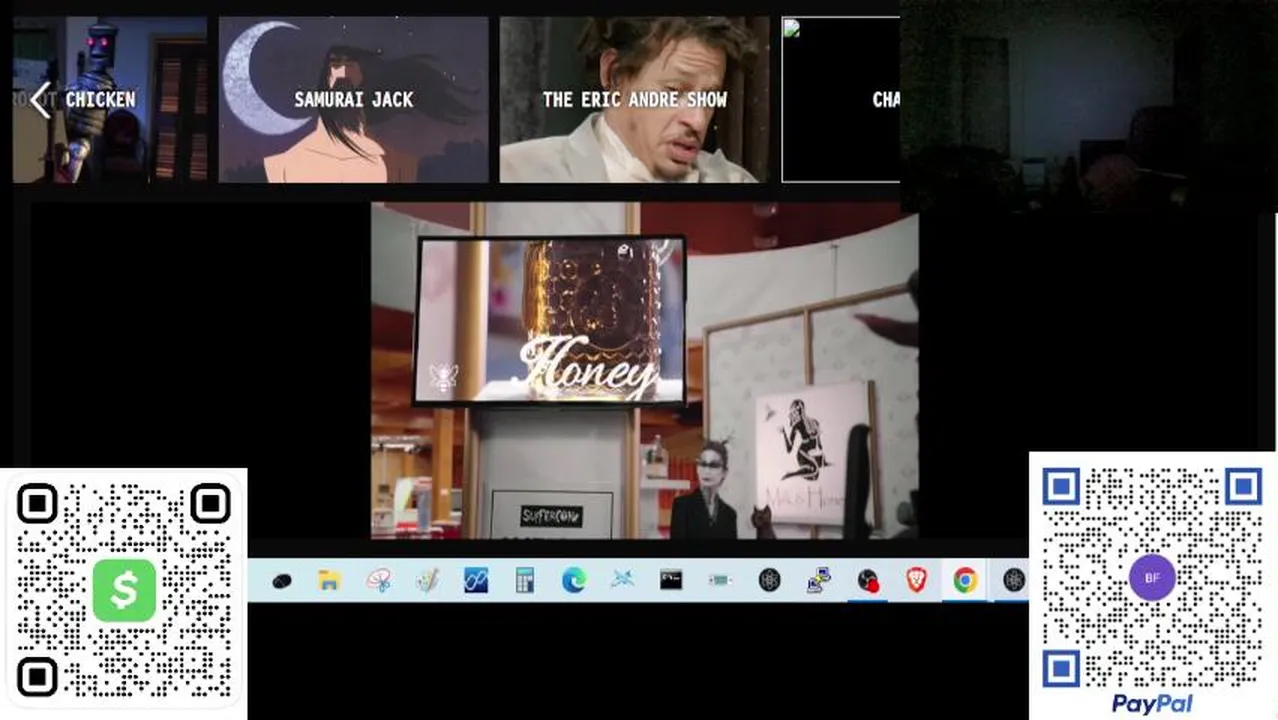Click the gray device icon after Command Prompt
This screenshot has width=1278, height=720.
pos(720,580)
